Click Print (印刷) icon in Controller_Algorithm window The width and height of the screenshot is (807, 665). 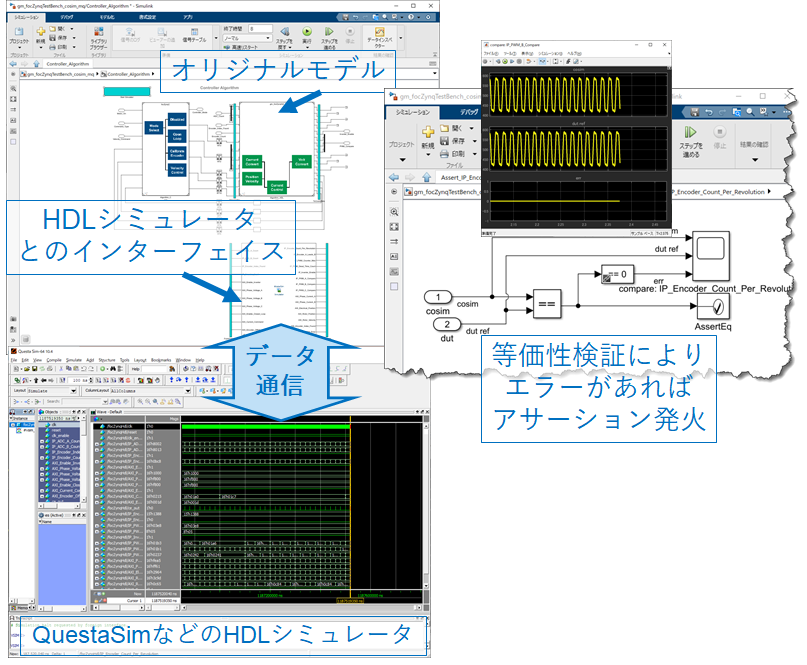(52, 47)
